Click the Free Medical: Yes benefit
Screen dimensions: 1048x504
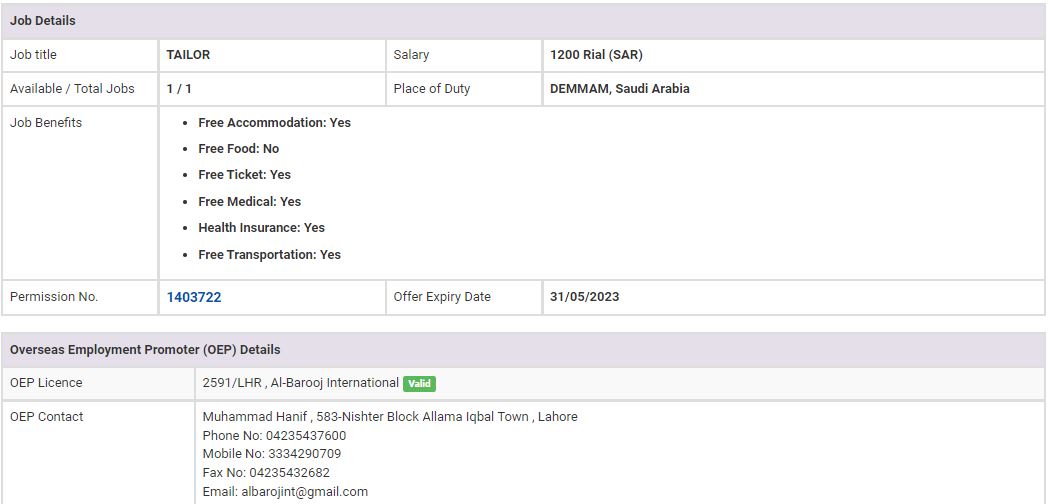point(249,202)
